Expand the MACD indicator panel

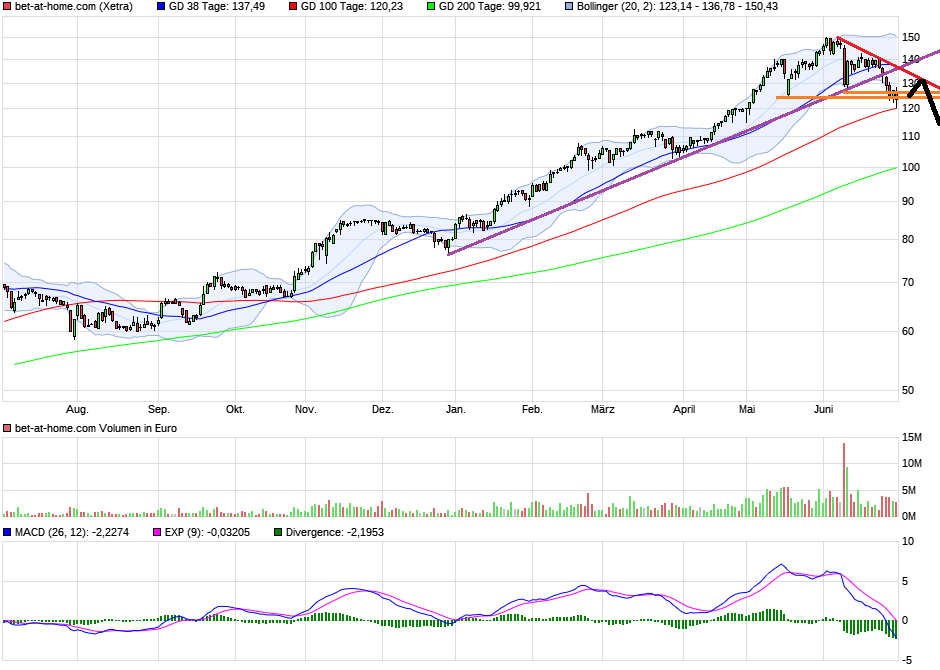tap(7, 531)
